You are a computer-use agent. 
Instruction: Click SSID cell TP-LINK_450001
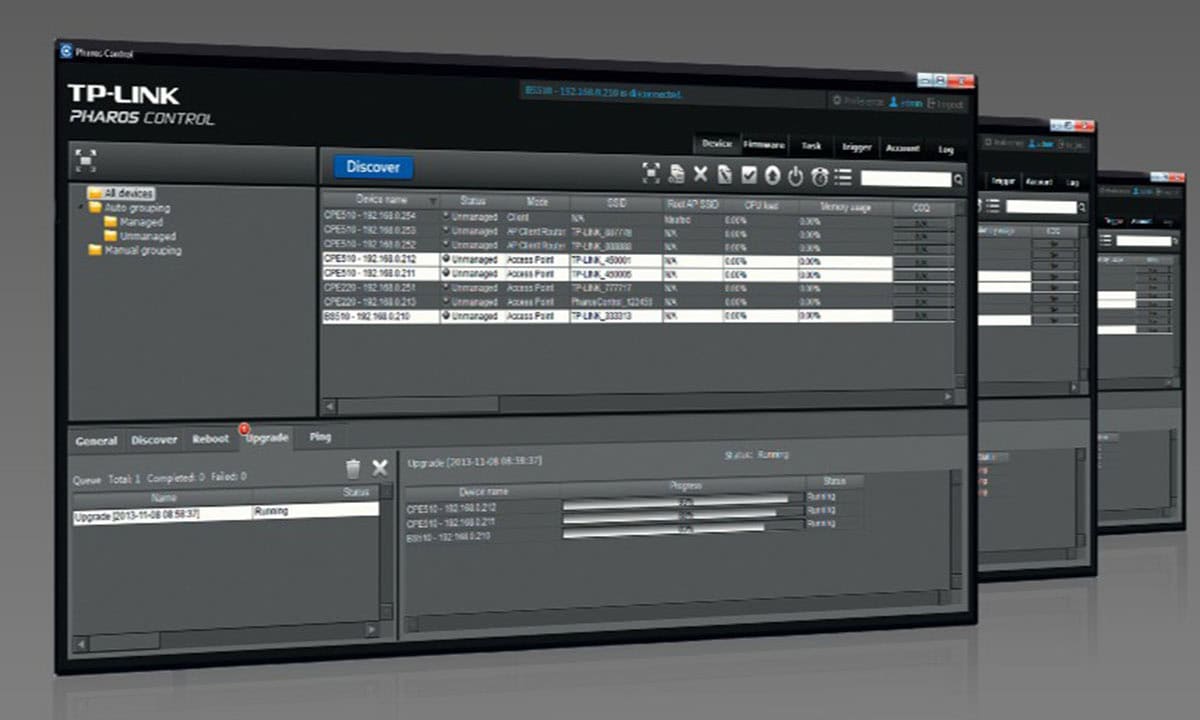pyautogui.click(x=616, y=259)
